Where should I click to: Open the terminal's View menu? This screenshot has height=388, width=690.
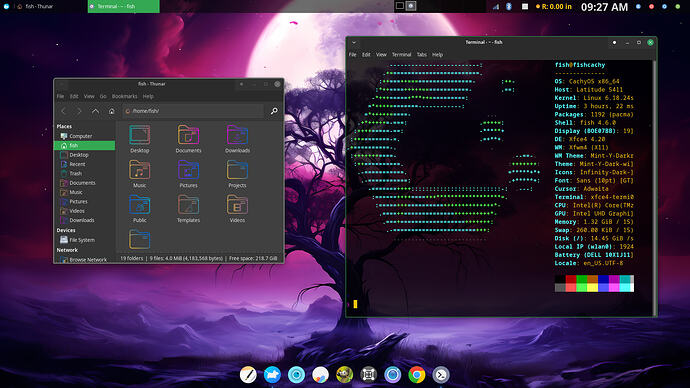(381, 55)
